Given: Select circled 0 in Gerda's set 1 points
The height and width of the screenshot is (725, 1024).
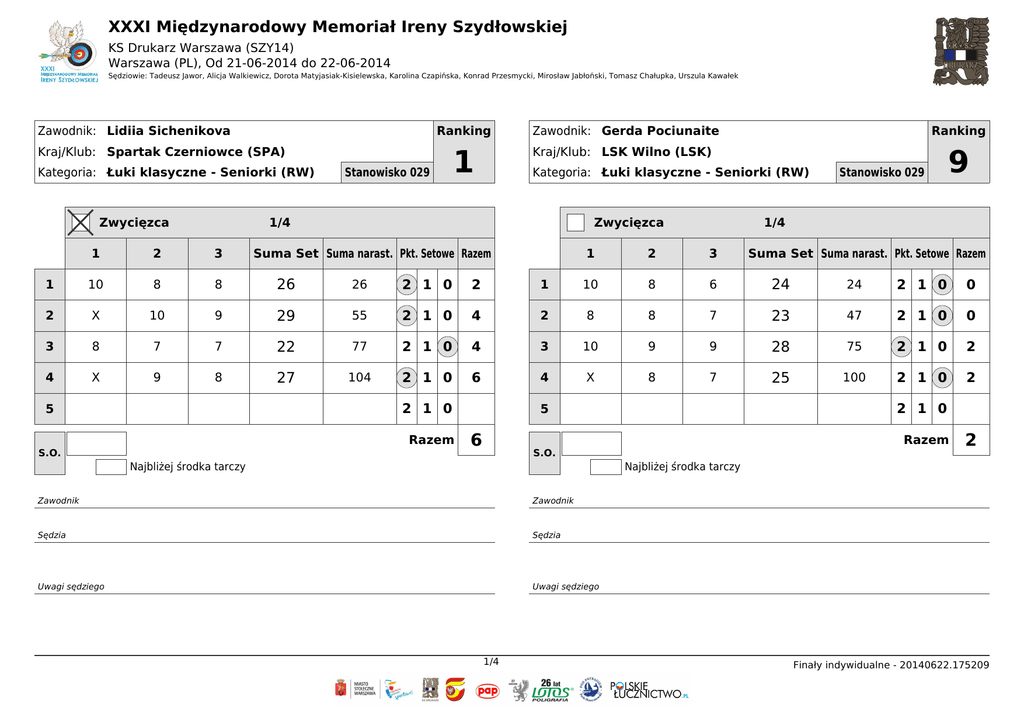Looking at the screenshot, I should pos(941,285).
